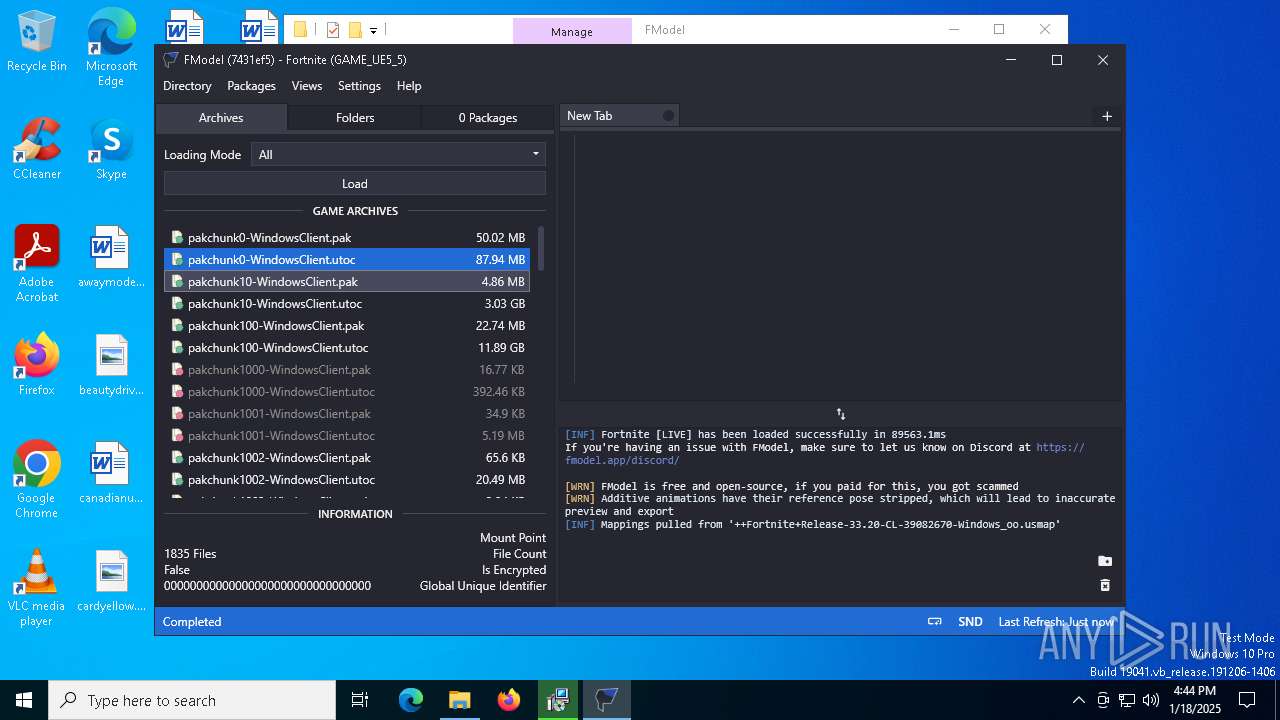1280x720 pixels.
Task: Select pakchunk1002-WindowsClient.pak archive
Action: coord(346,458)
